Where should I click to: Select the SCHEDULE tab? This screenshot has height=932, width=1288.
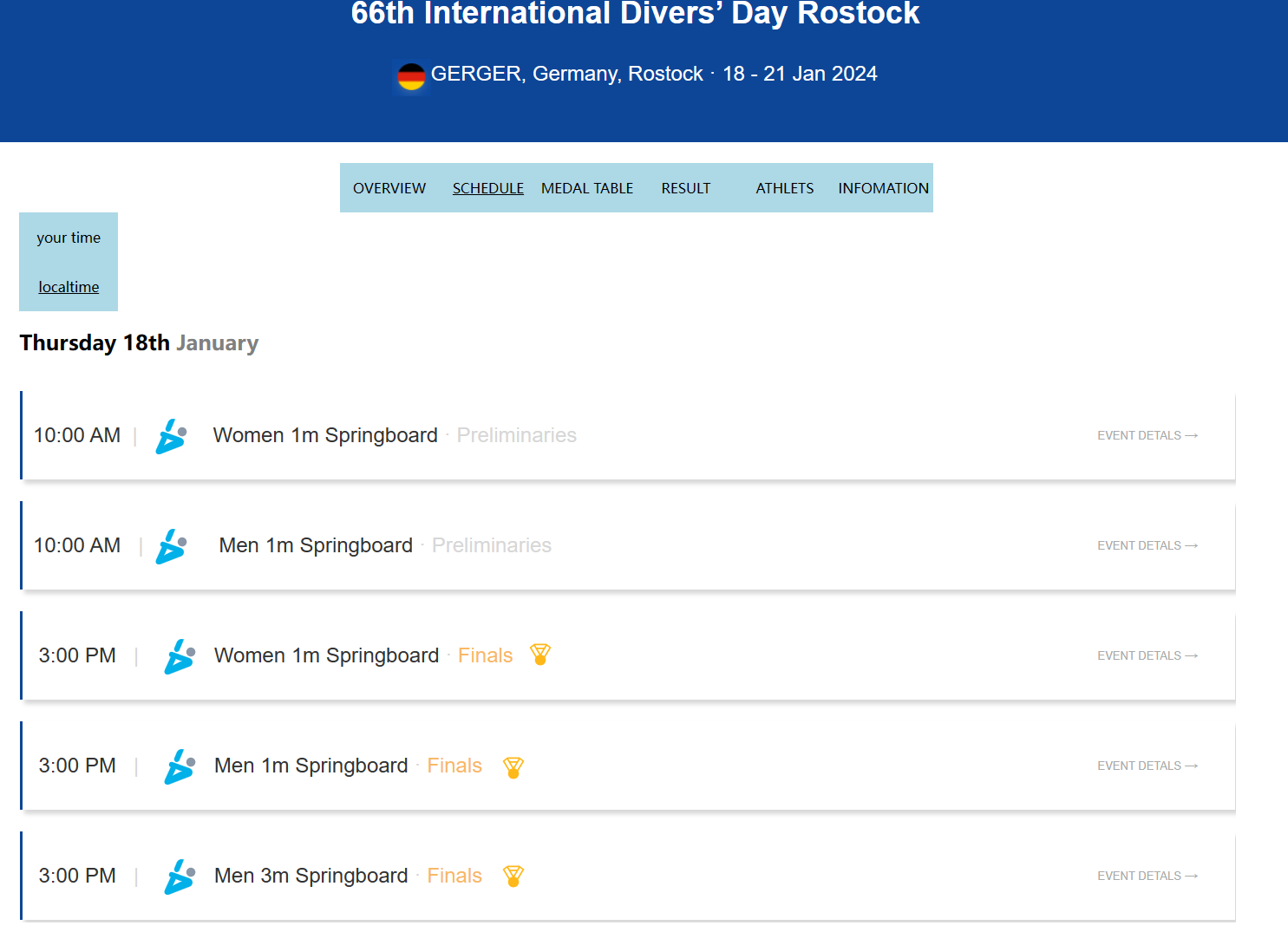488,188
